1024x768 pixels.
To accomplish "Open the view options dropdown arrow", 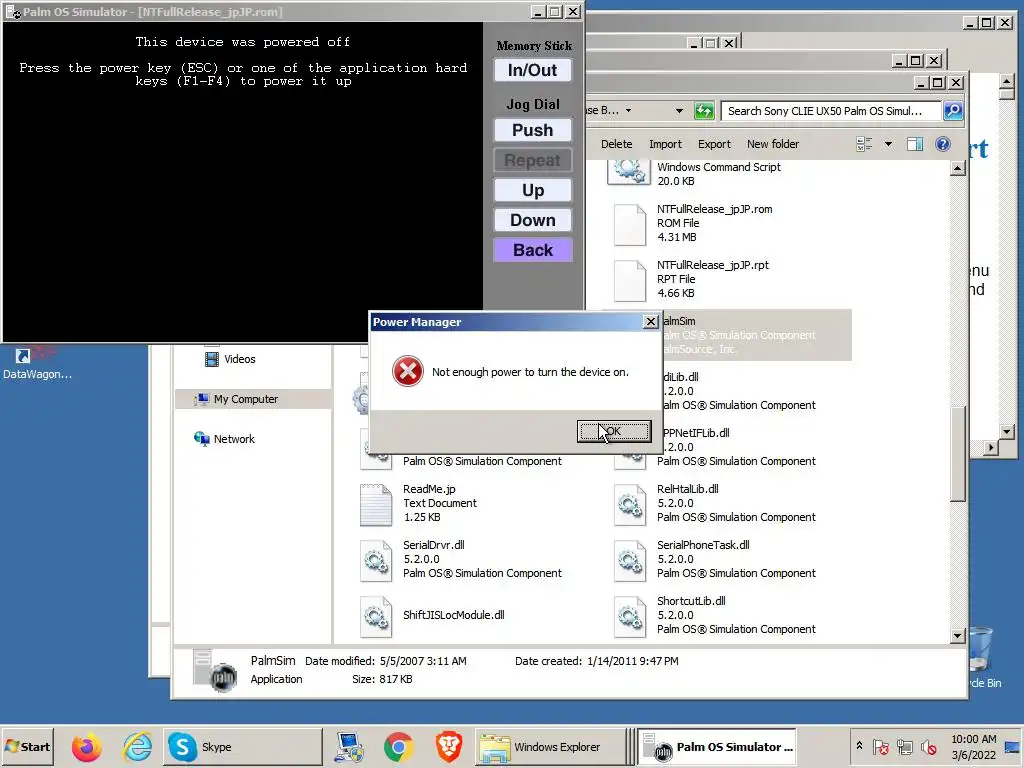I will pos(888,144).
